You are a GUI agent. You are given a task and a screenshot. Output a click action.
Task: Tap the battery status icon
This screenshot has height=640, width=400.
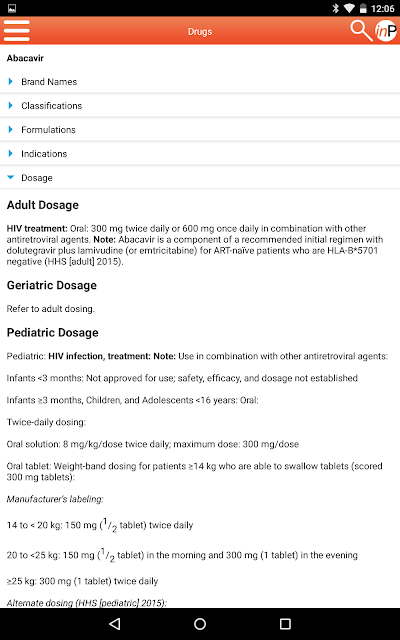click(363, 8)
